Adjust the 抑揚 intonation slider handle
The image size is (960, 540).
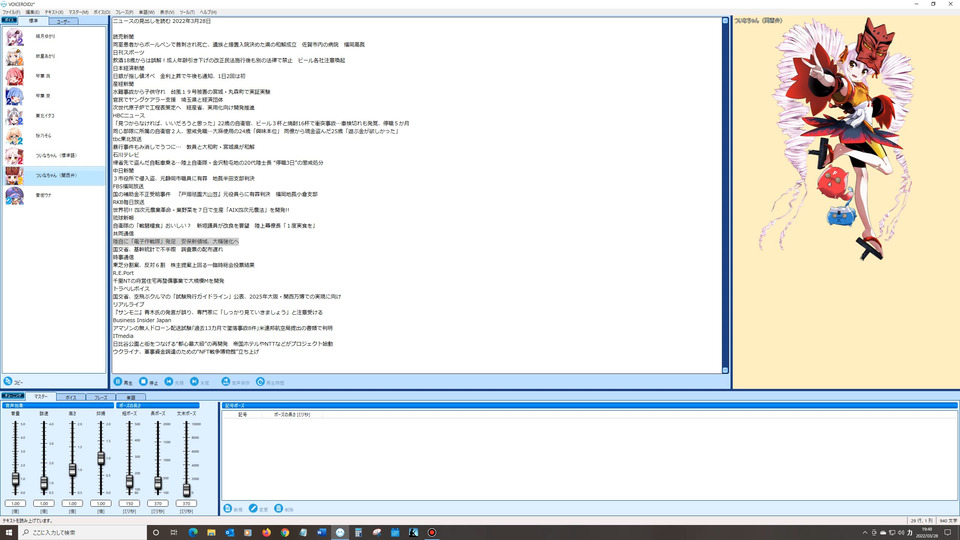101,458
